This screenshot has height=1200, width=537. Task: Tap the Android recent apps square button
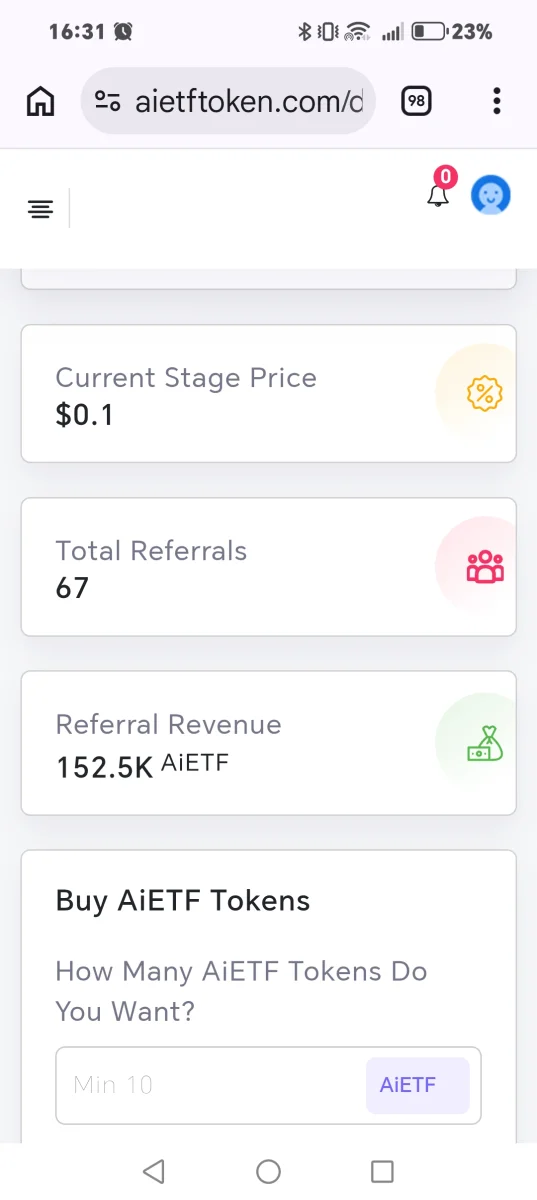point(382,1171)
